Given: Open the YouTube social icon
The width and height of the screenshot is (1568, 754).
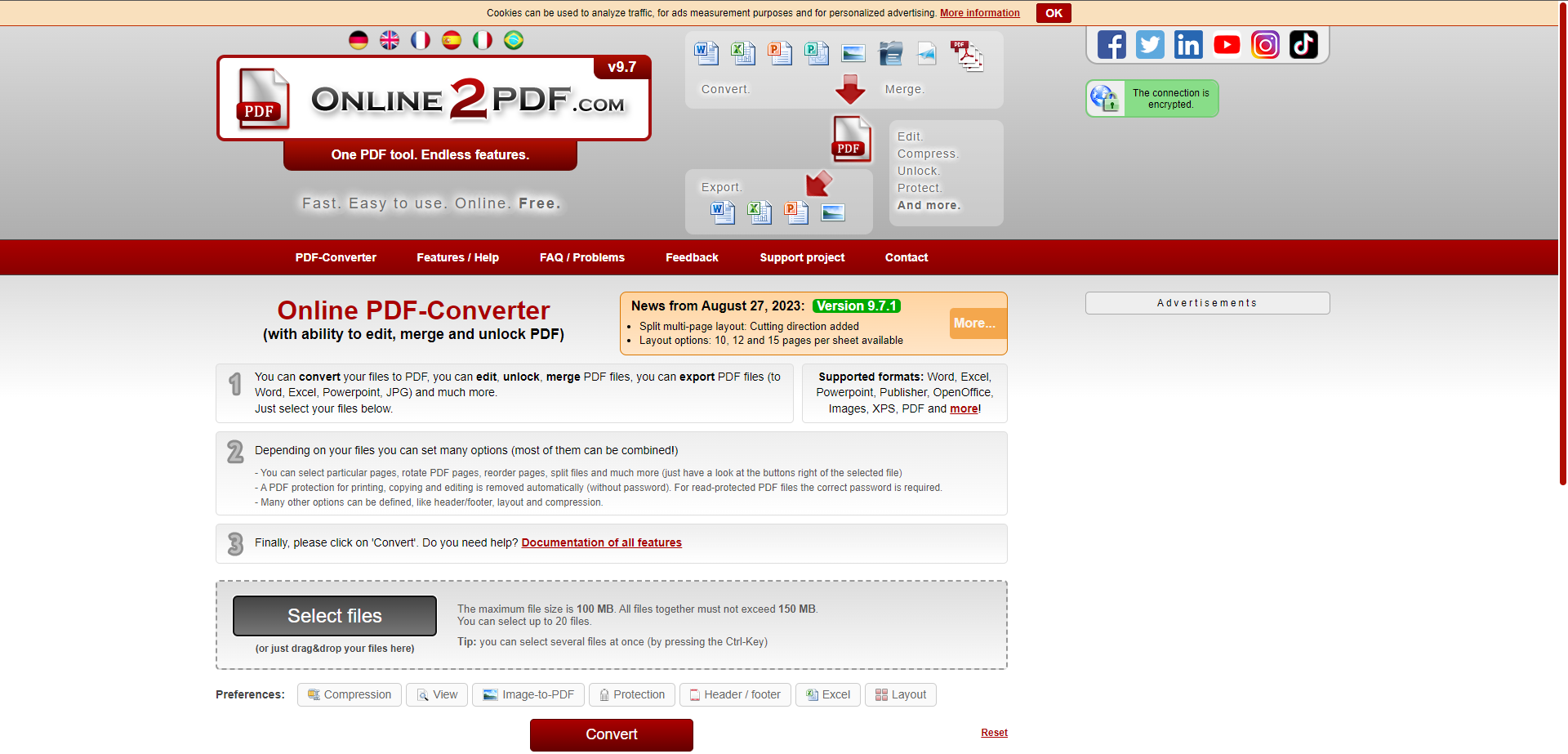Looking at the screenshot, I should [x=1227, y=44].
